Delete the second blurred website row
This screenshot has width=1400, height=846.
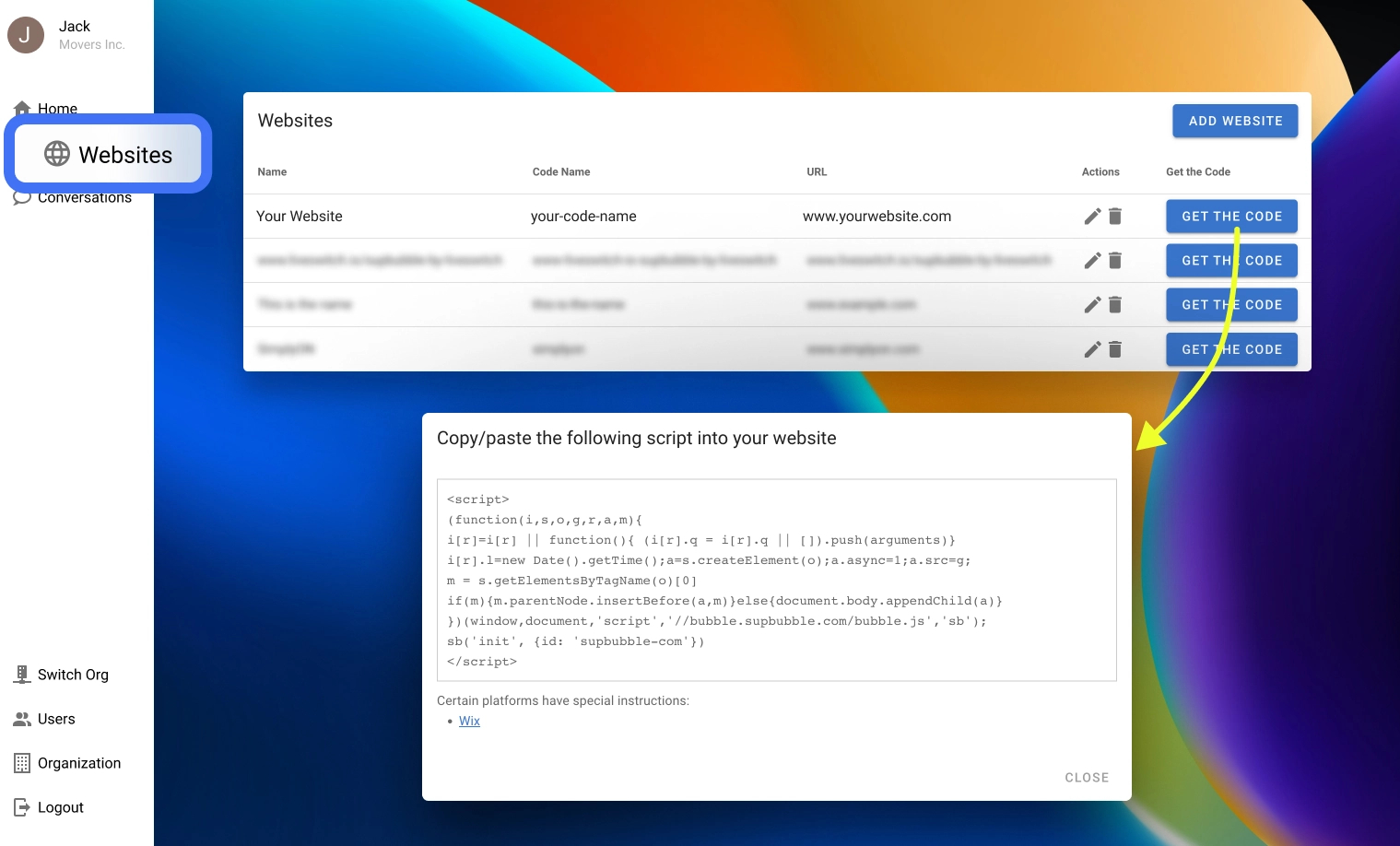pos(1115,261)
